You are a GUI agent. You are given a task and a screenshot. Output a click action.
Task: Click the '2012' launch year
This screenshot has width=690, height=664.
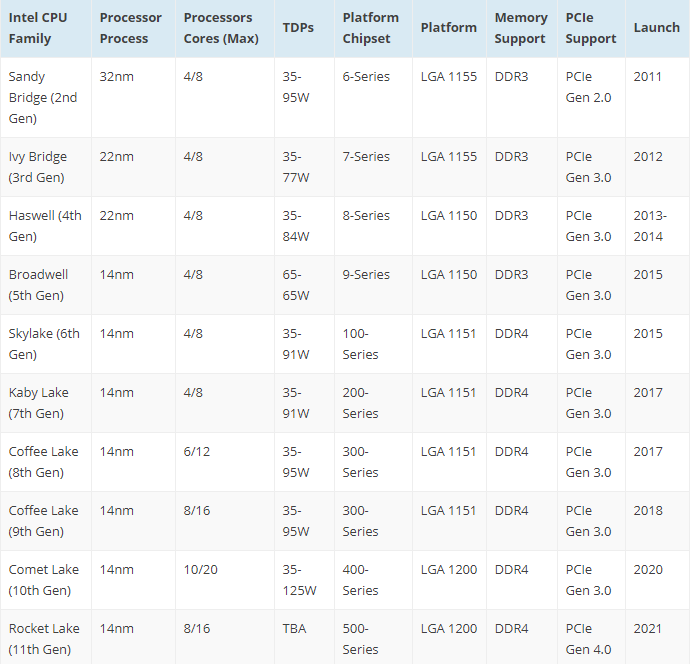coord(648,157)
